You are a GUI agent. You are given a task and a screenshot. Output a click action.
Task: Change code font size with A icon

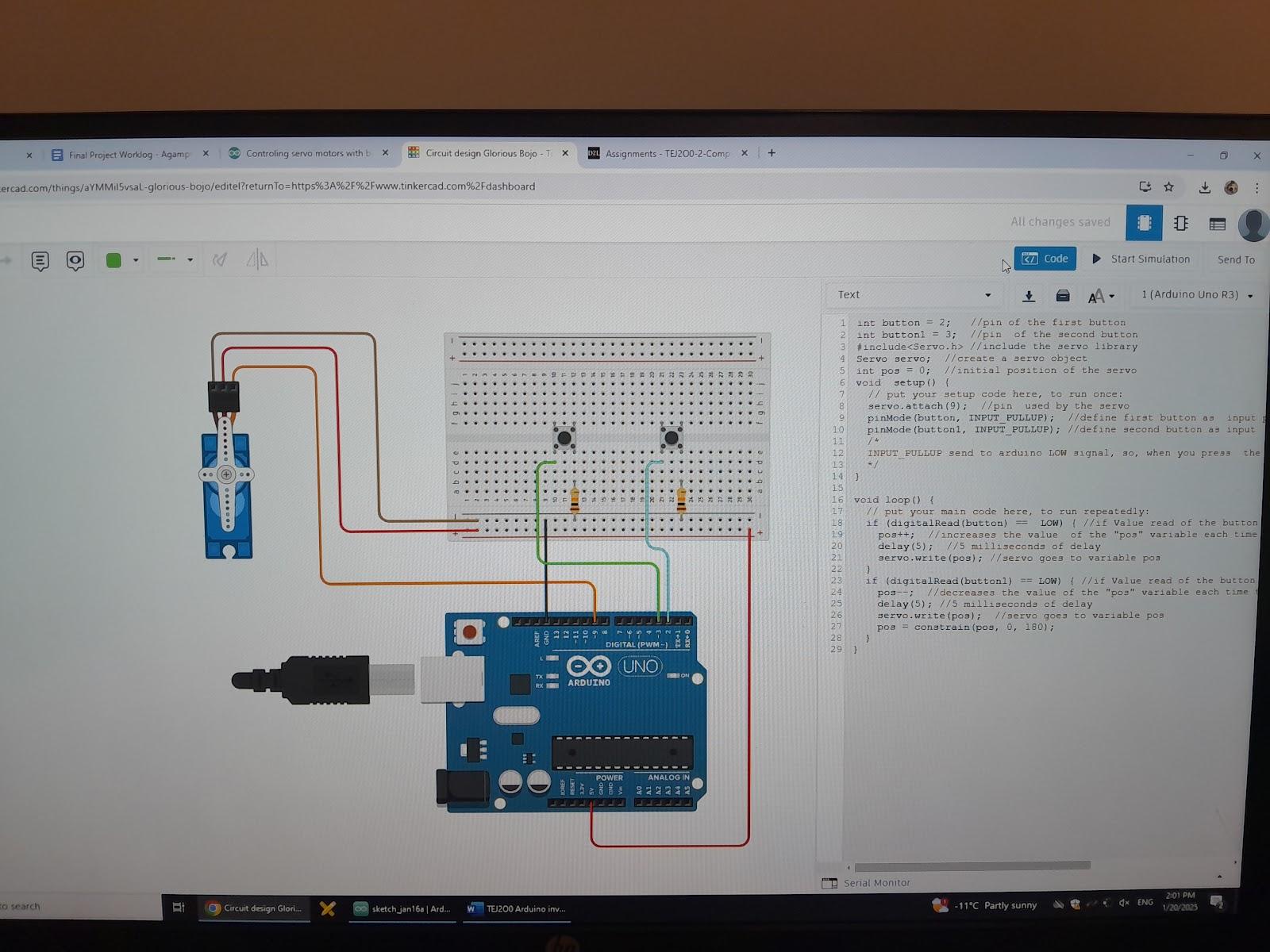[1101, 297]
